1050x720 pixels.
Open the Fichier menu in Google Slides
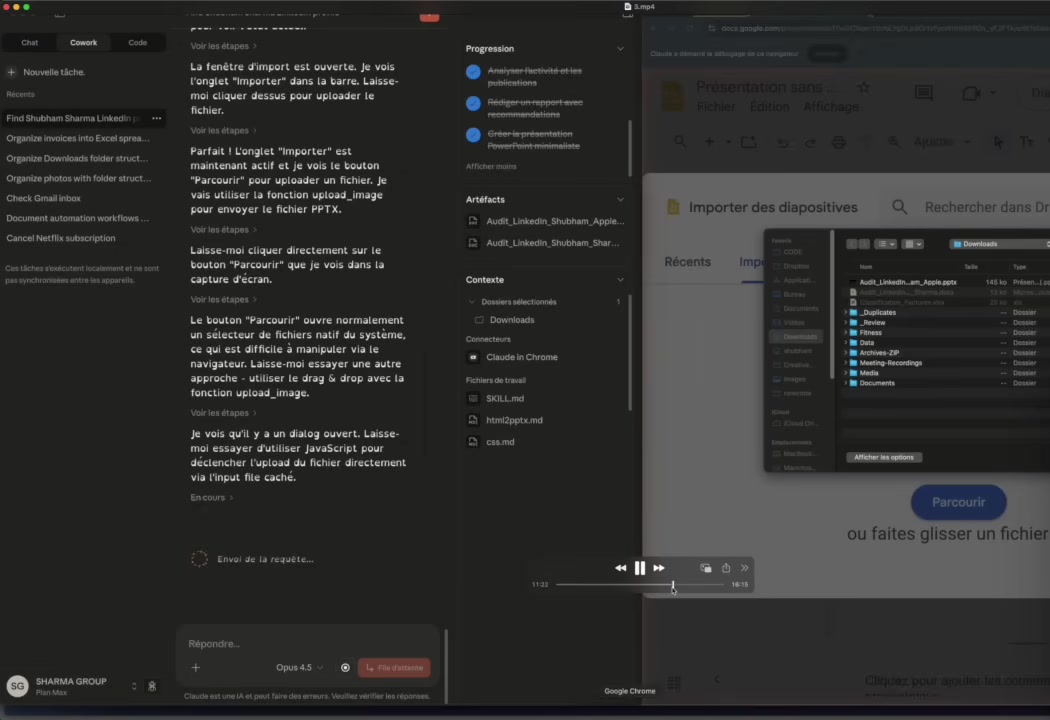[716, 106]
